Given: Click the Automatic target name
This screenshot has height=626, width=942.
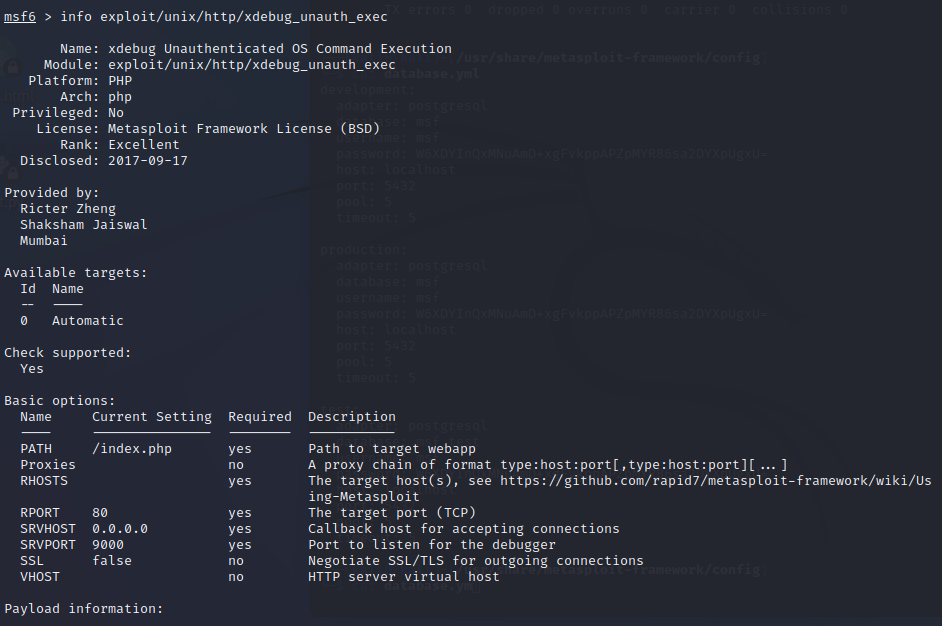Looking at the screenshot, I should [88, 321].
